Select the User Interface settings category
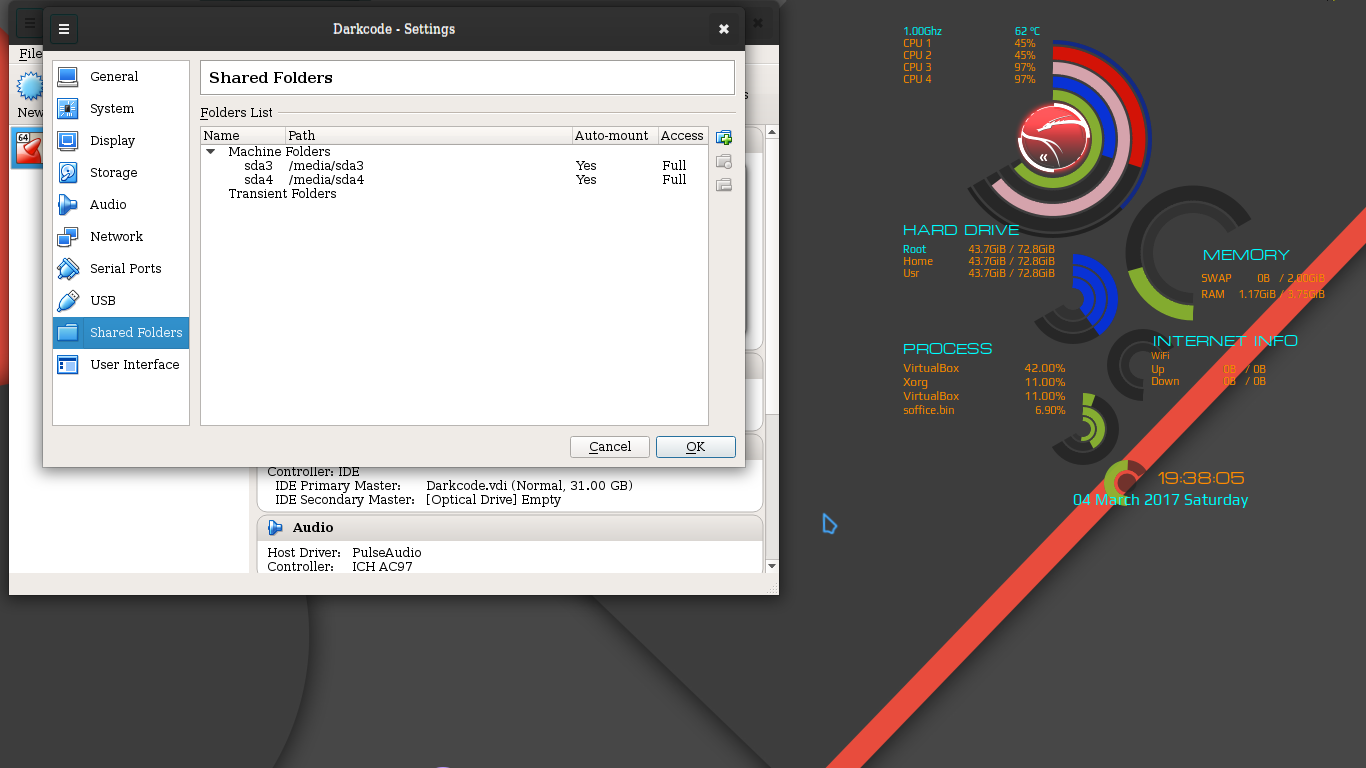Screen dimensions: 1366x768 (121, 365)
